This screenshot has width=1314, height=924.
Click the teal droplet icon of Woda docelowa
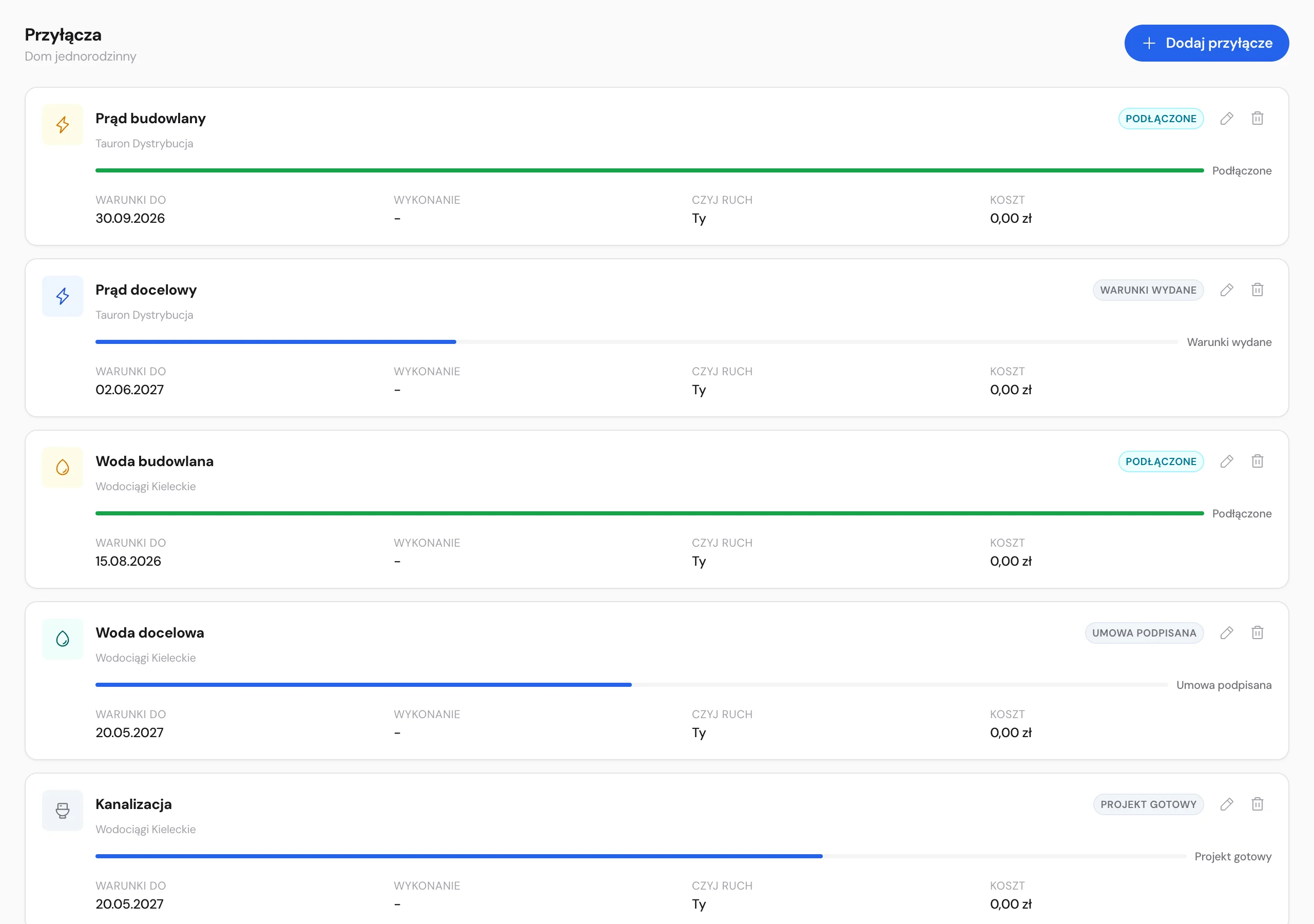[63, 639]
